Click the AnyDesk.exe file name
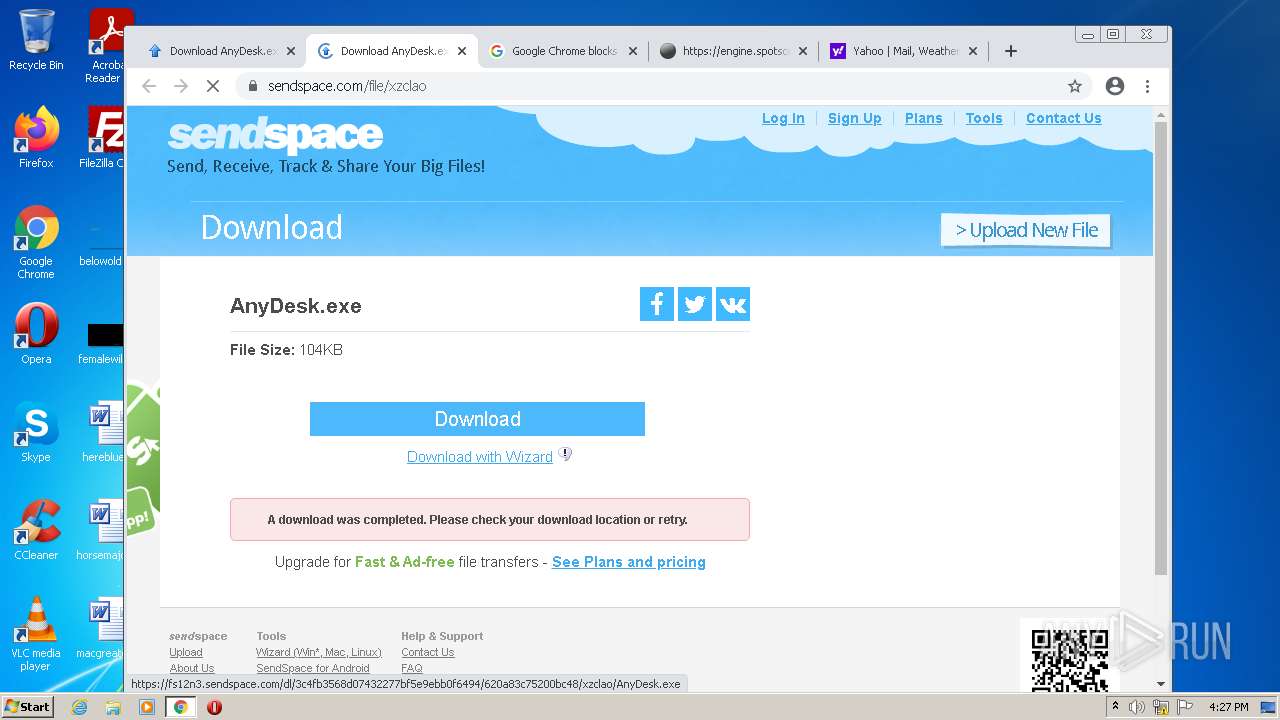The image size is (1280, 720). click(x=296, y=306)
